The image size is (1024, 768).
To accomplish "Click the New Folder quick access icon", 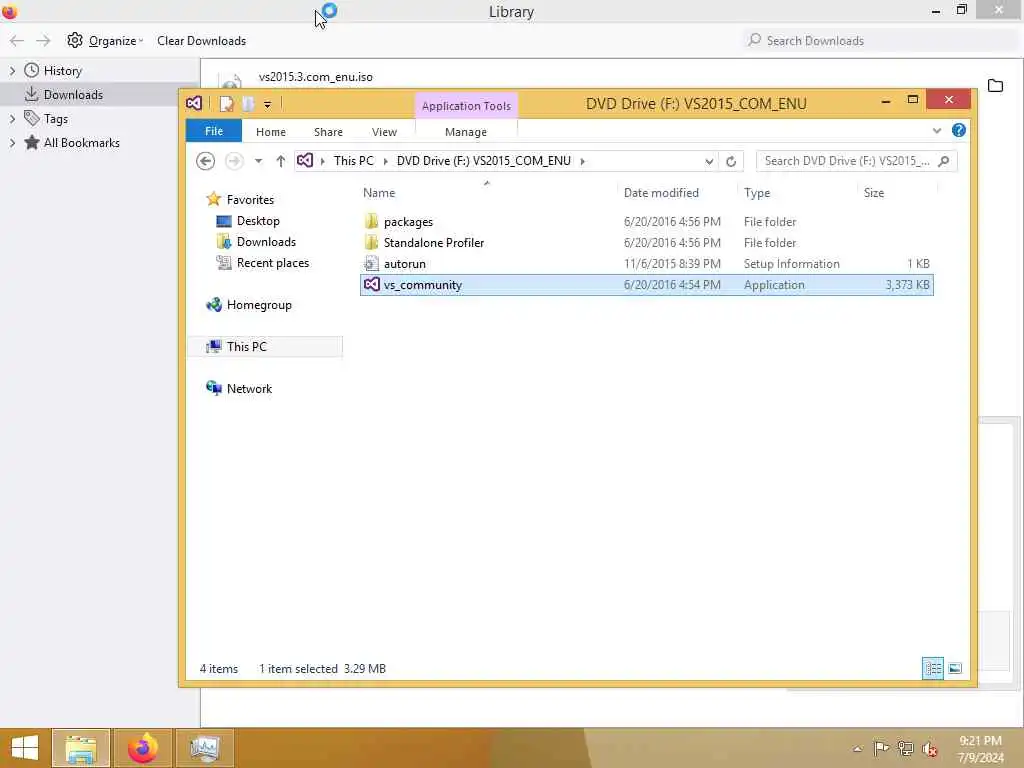I will 248,103.
